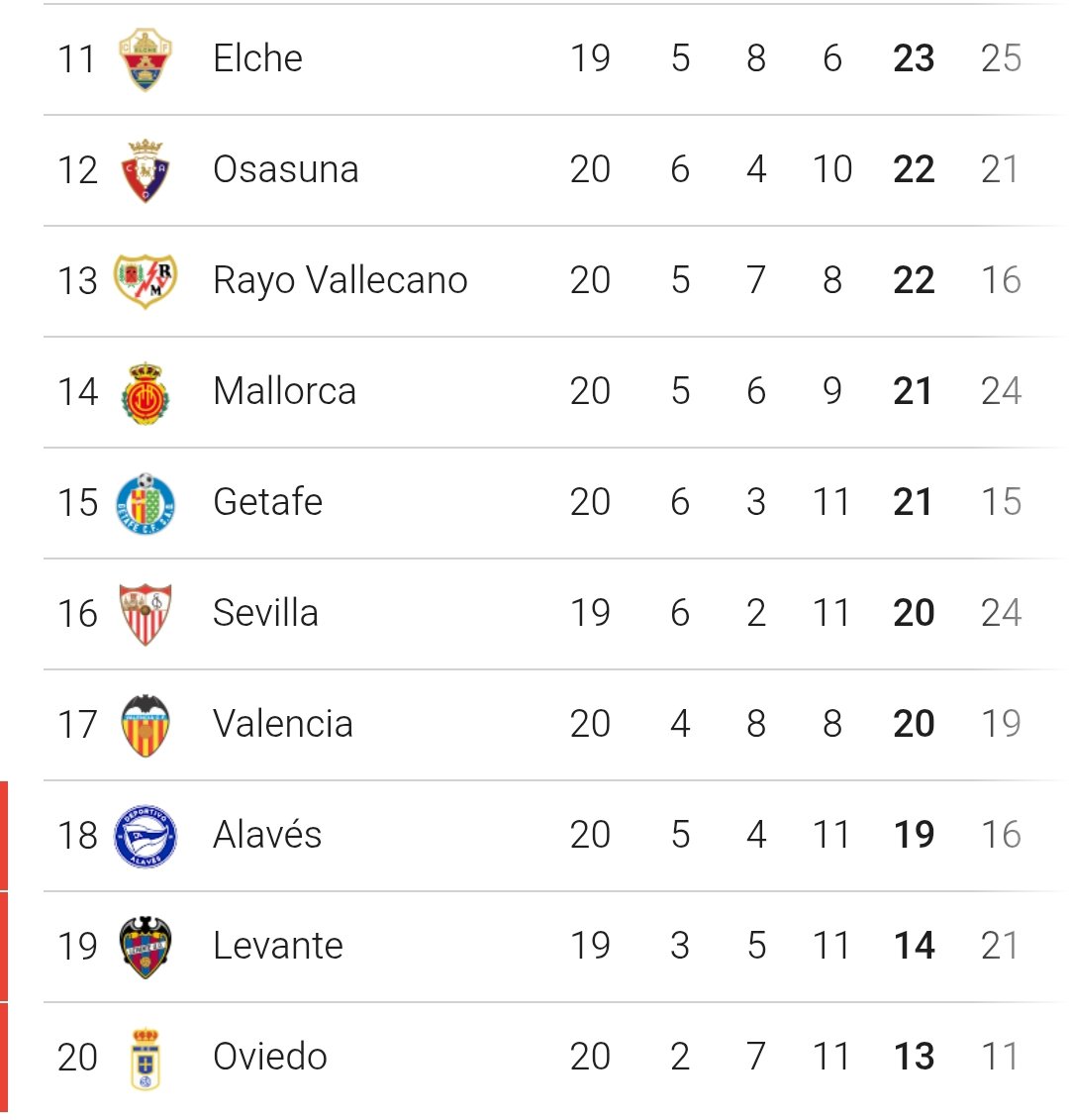Click the Oviedo club badge
Screen dimensions: 1069x1120
146,1058
